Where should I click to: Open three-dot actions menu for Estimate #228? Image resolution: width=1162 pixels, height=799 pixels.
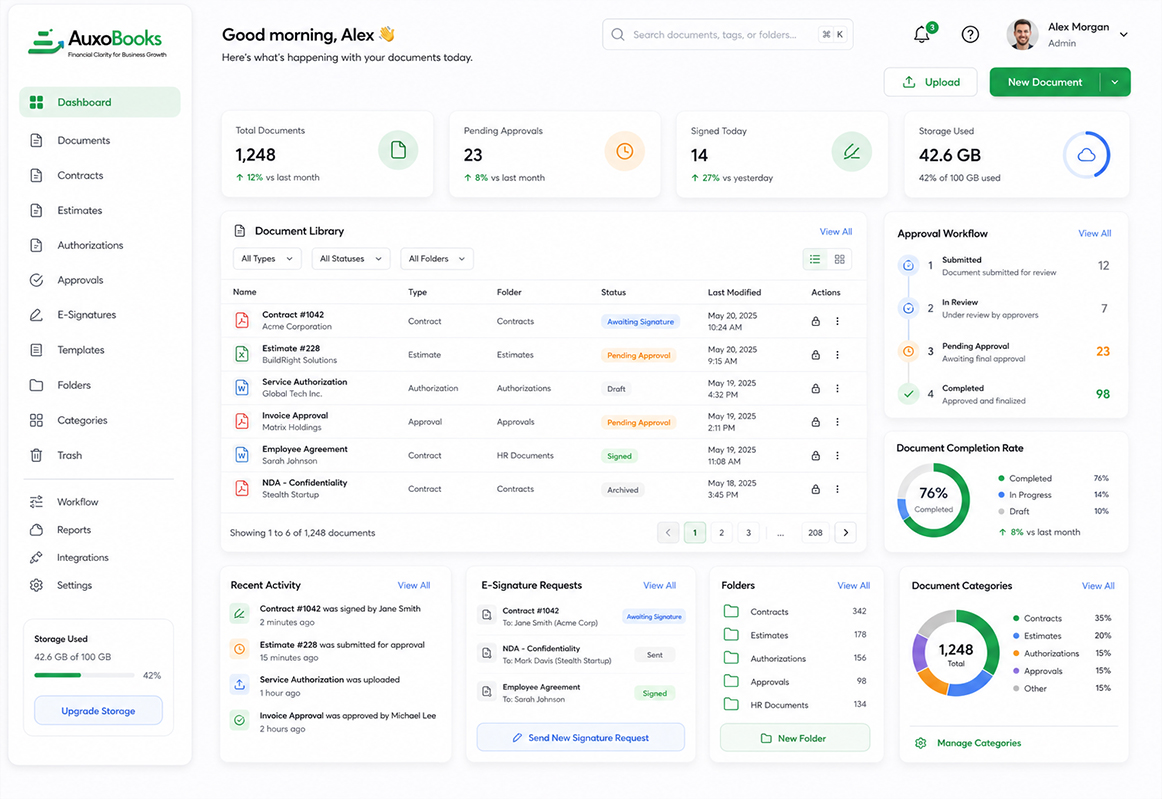(837, 355)
